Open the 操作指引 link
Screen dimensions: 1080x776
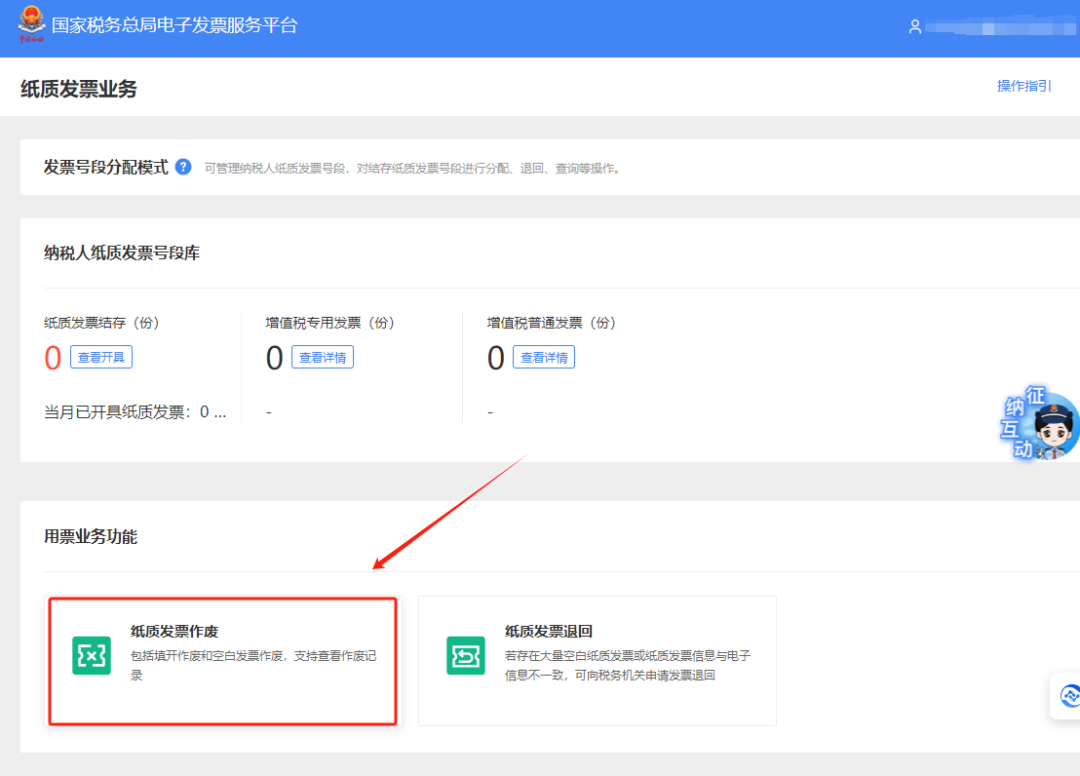[x=1024, y=86]
